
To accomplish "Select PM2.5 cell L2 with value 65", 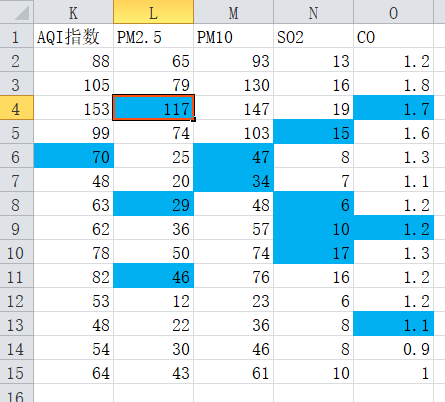I will coord(154,60).
